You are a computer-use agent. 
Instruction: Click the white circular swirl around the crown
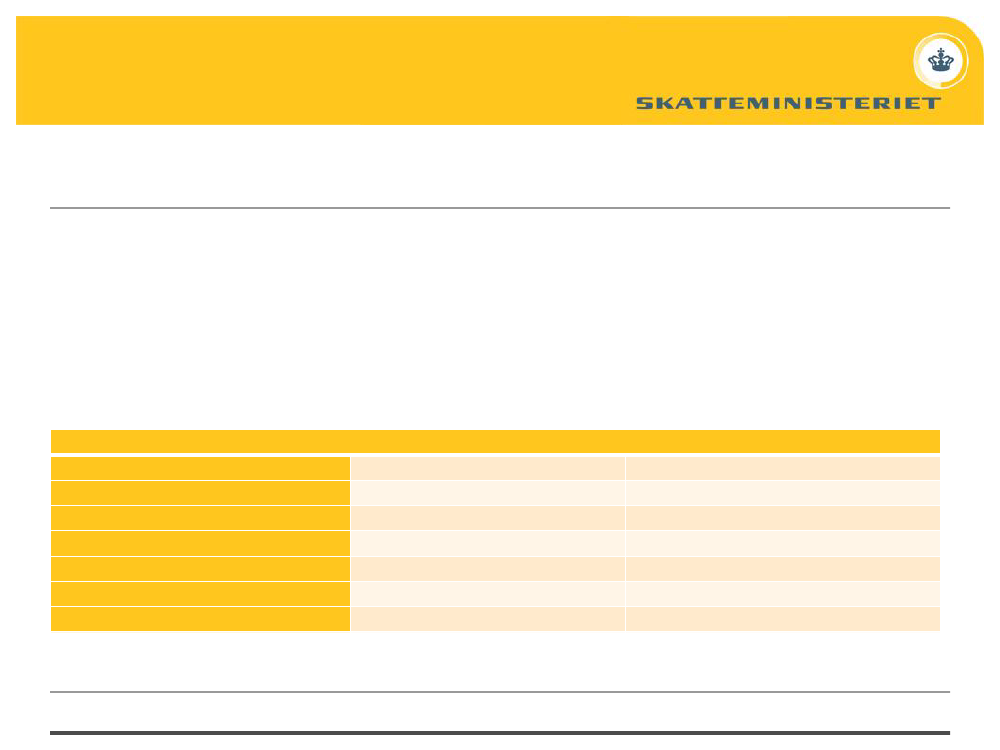[x=941, y=61]
